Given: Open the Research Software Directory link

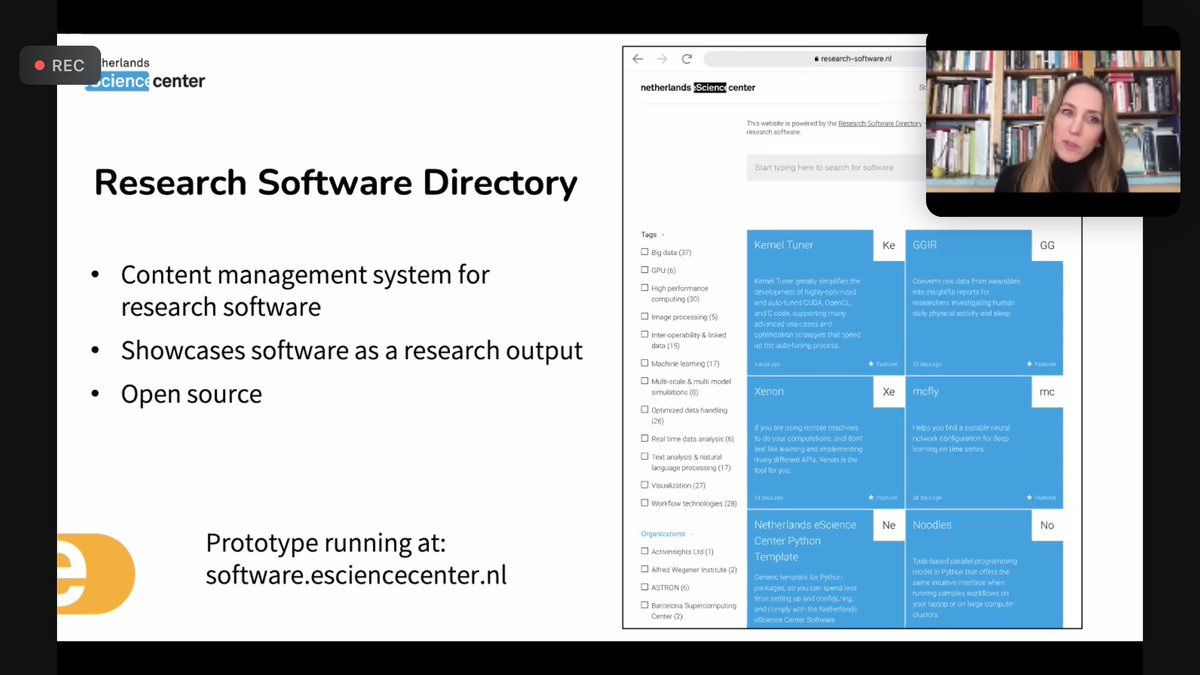Looking at the screenshot, I should (880, 123).
